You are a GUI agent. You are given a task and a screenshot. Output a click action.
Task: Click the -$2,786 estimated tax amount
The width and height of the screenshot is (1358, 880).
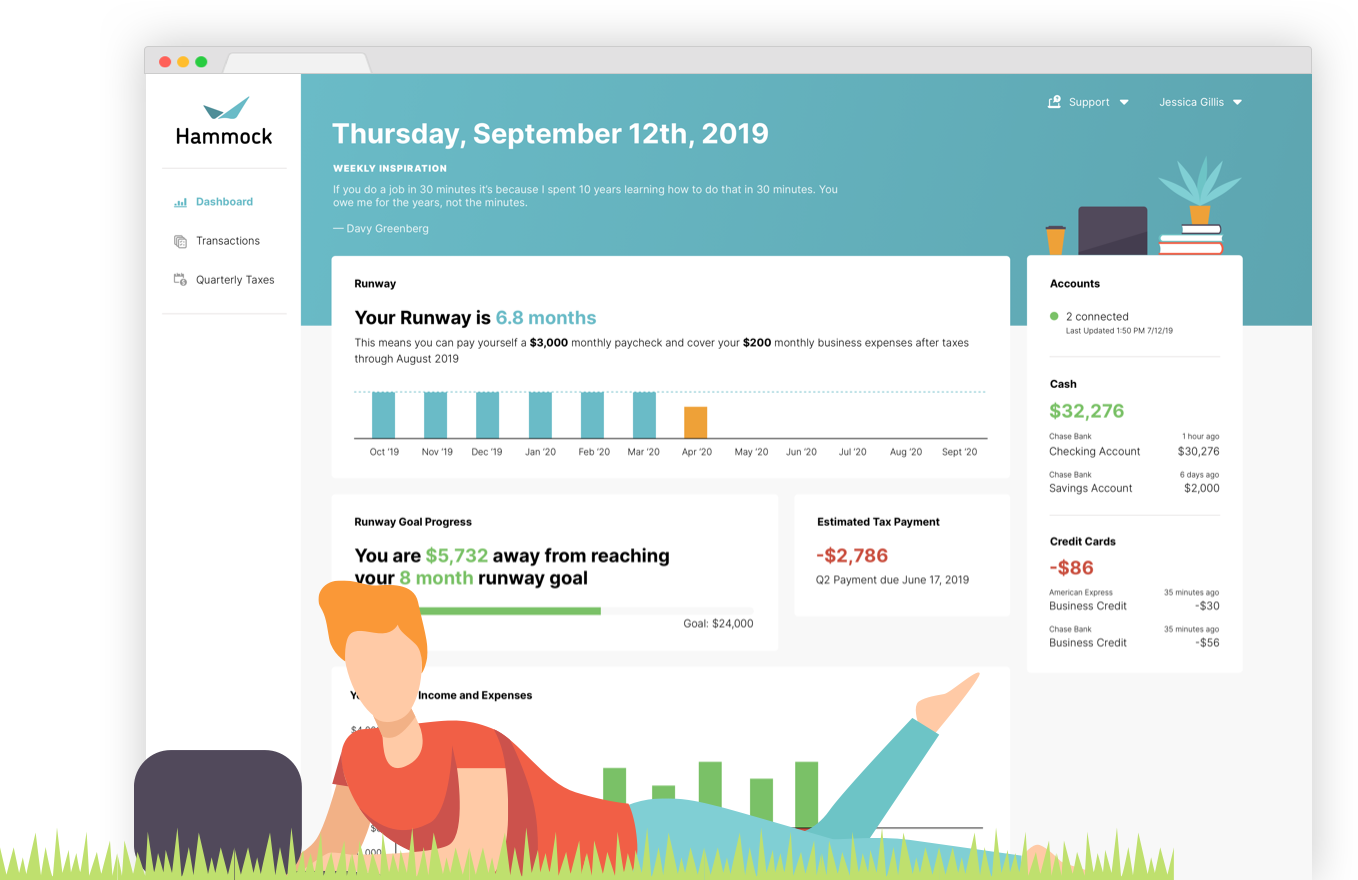pyautogui.click(x=851, y=556)
